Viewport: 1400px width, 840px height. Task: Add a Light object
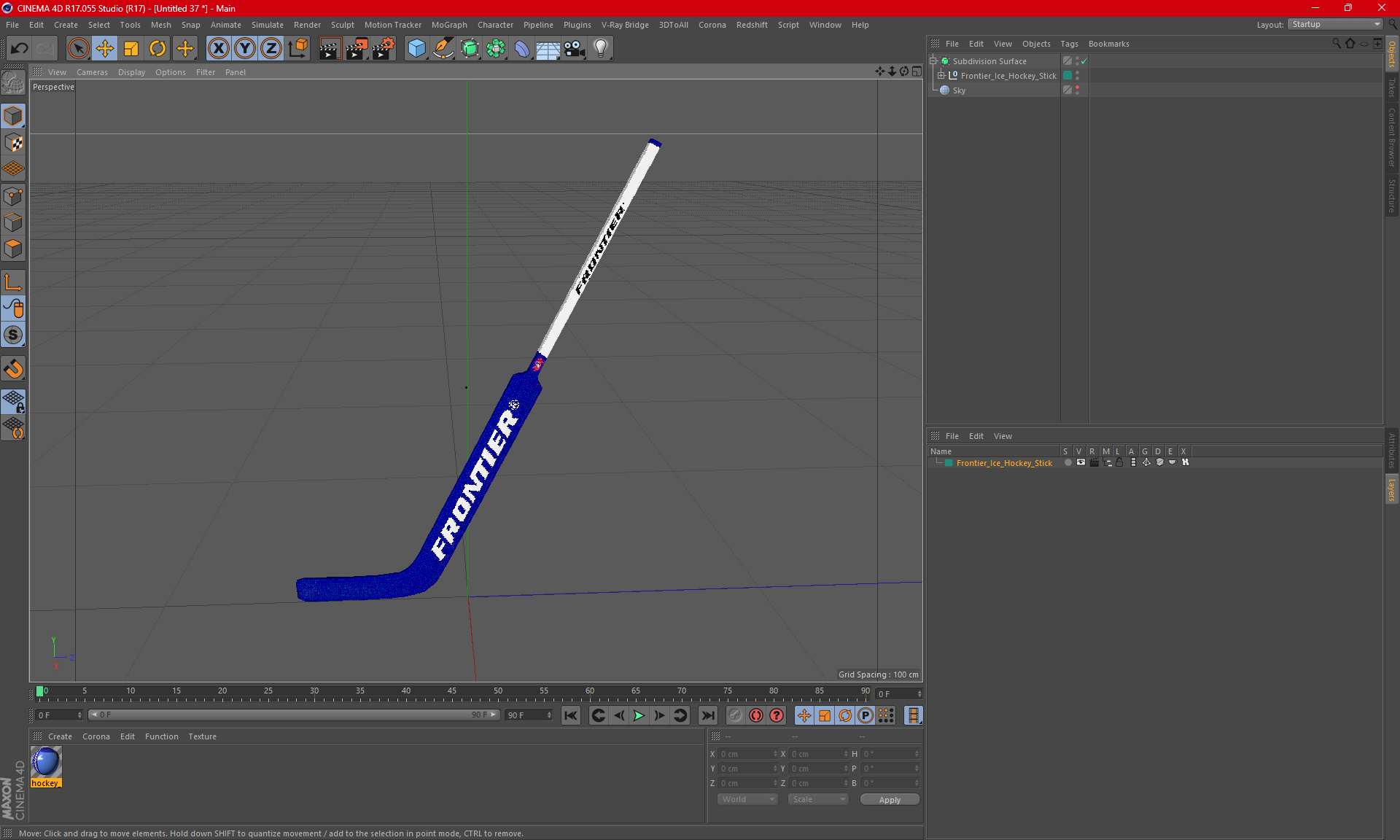601,49
